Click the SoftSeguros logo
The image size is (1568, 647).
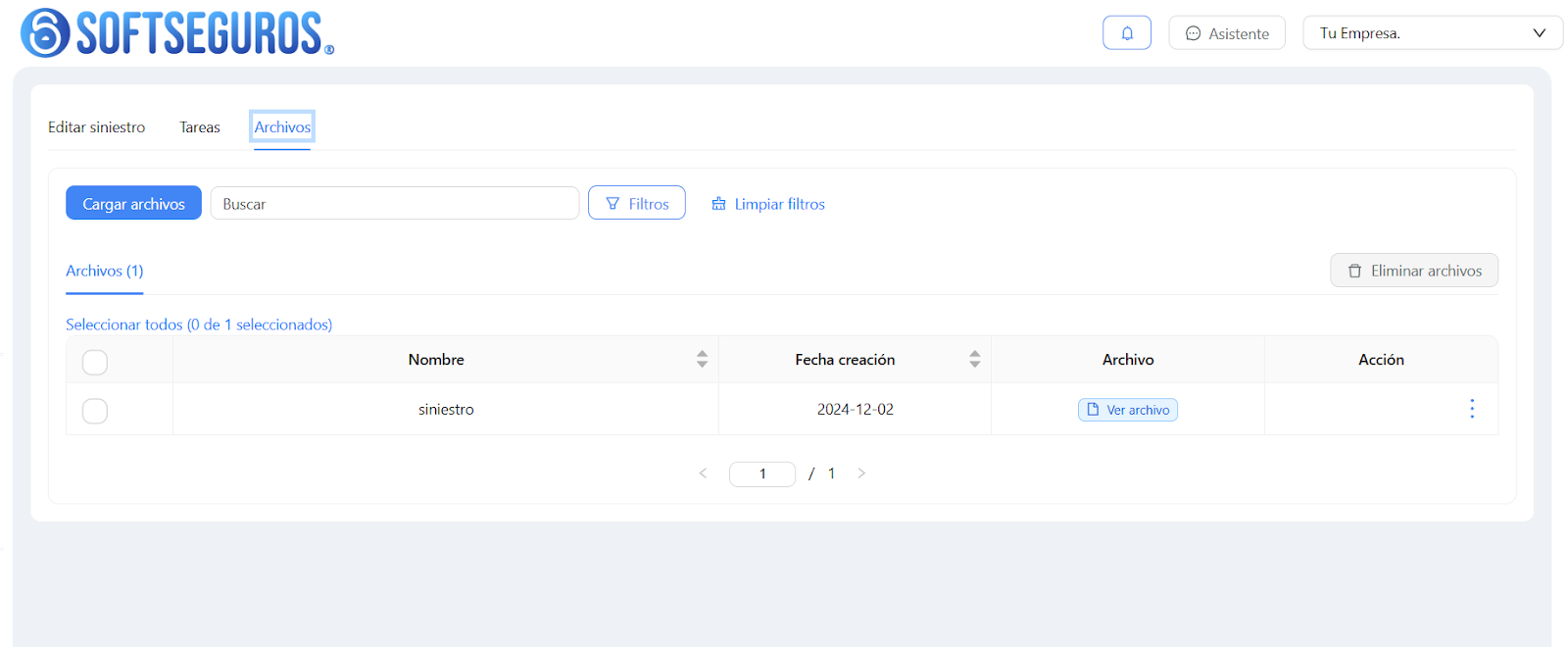(x=177, y=33)
